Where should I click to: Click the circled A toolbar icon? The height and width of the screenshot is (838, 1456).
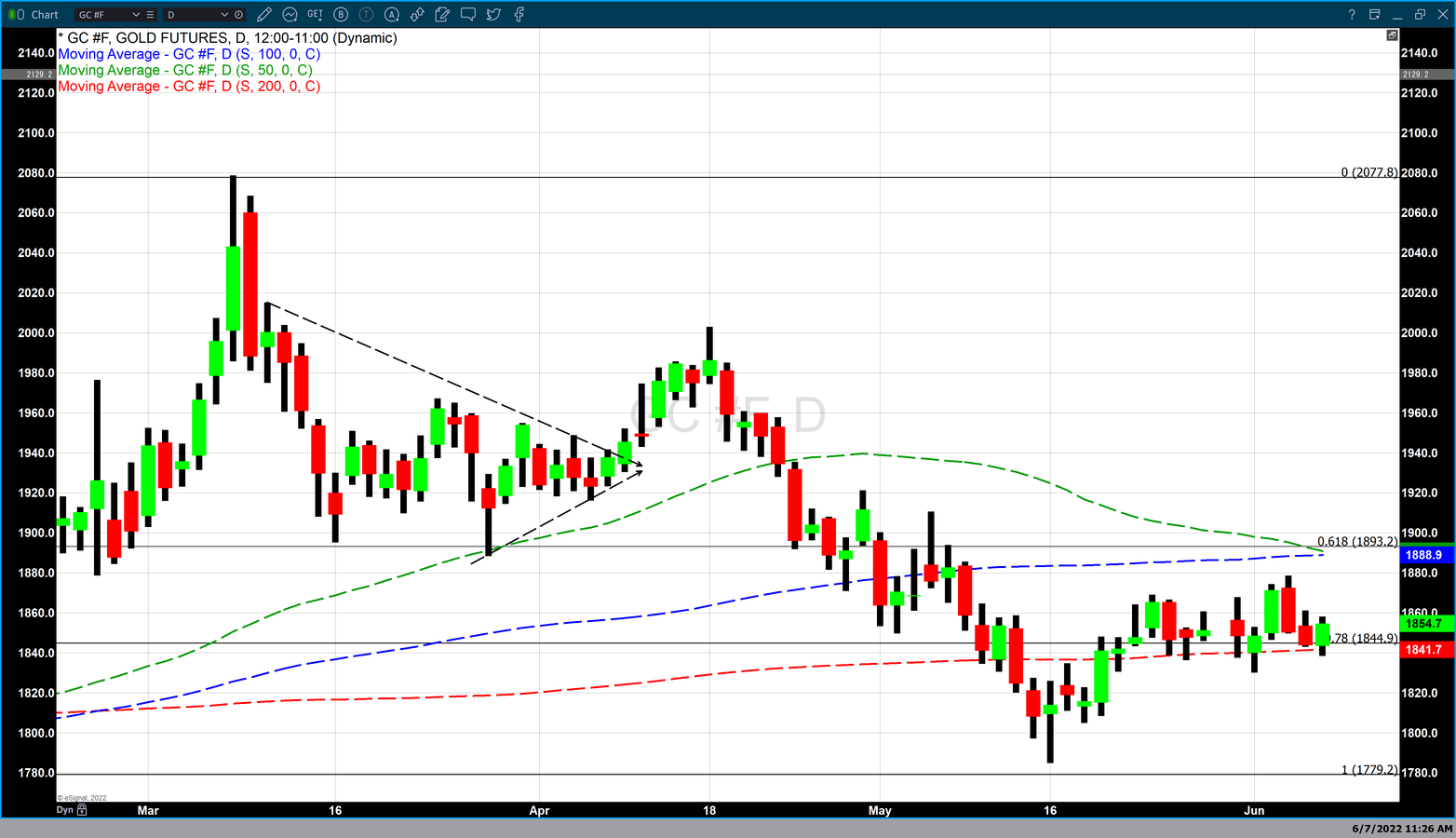tap(392, 14)
